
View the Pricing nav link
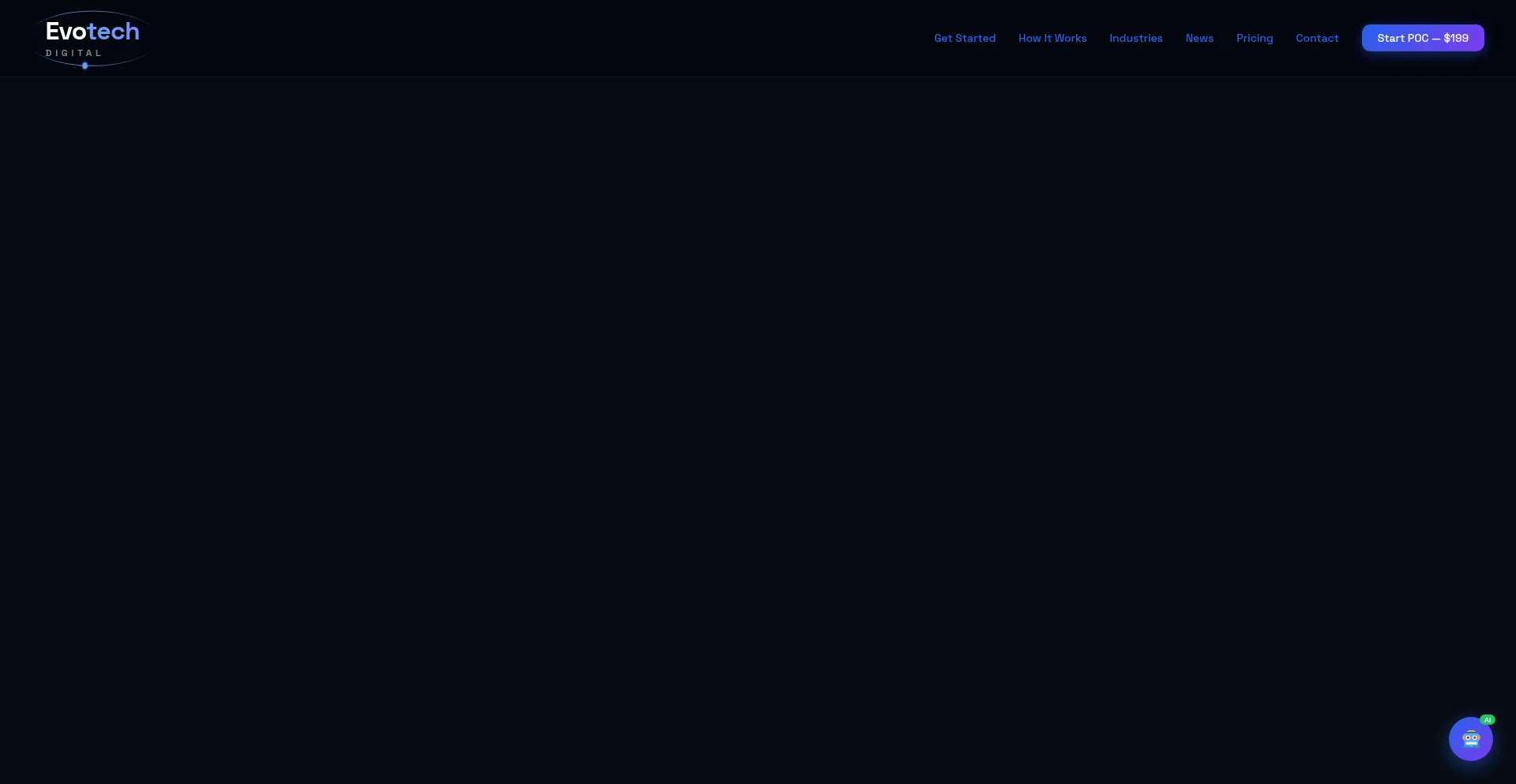pyautogui.click(x=1255, y=38)
